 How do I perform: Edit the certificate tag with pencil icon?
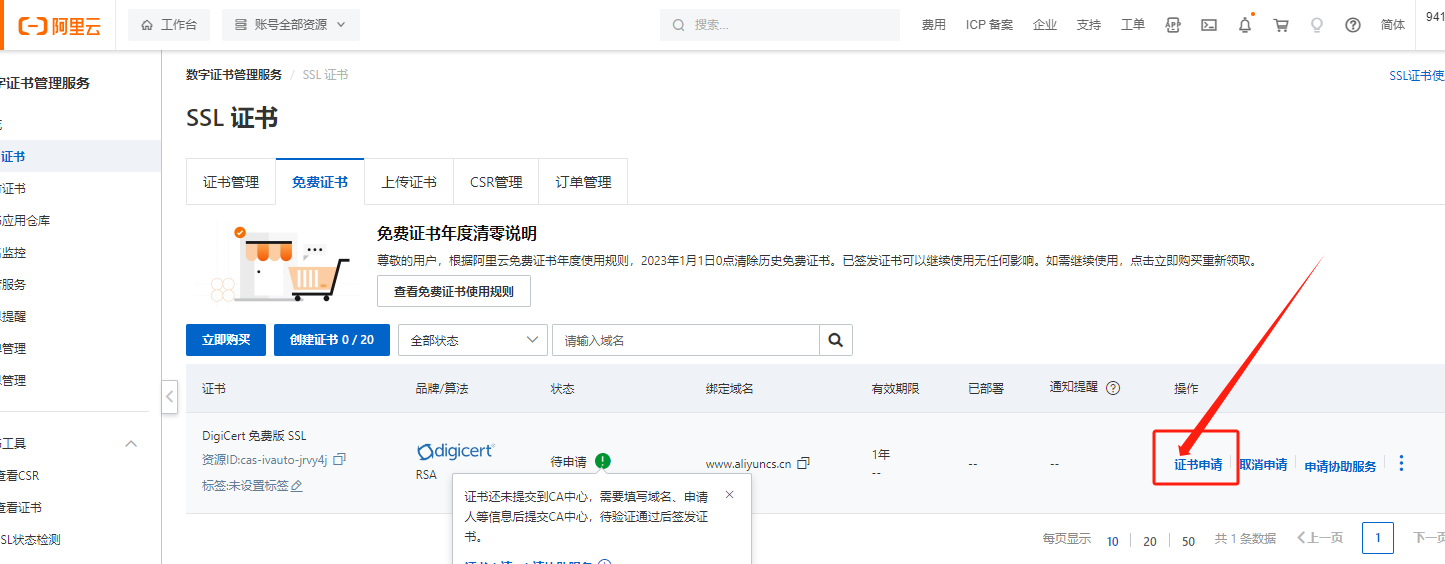coord(296,486)
